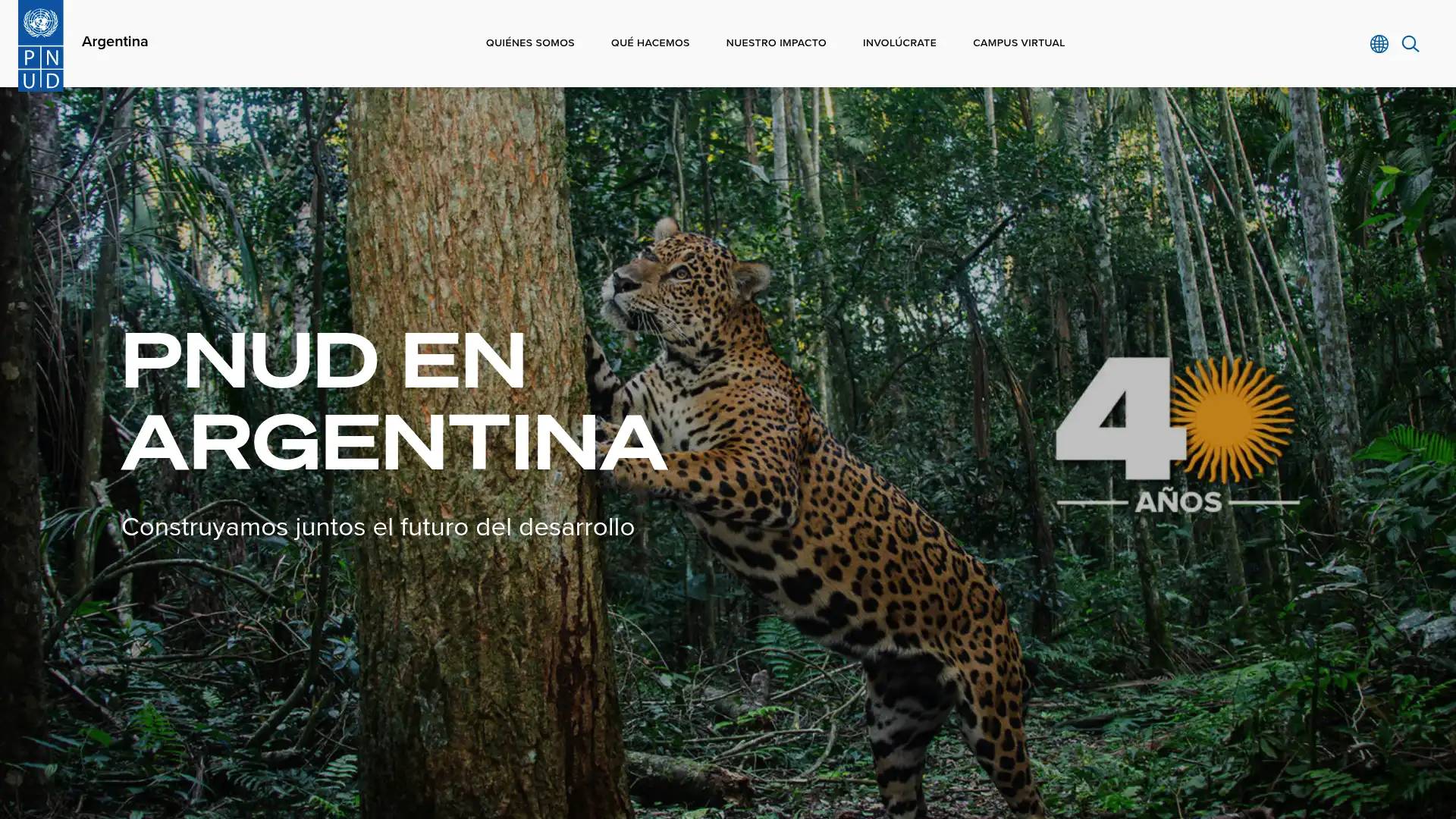Expand the Nuestro Impacto menu
This screenshot has height=819, width=1456.
point(776,43)
